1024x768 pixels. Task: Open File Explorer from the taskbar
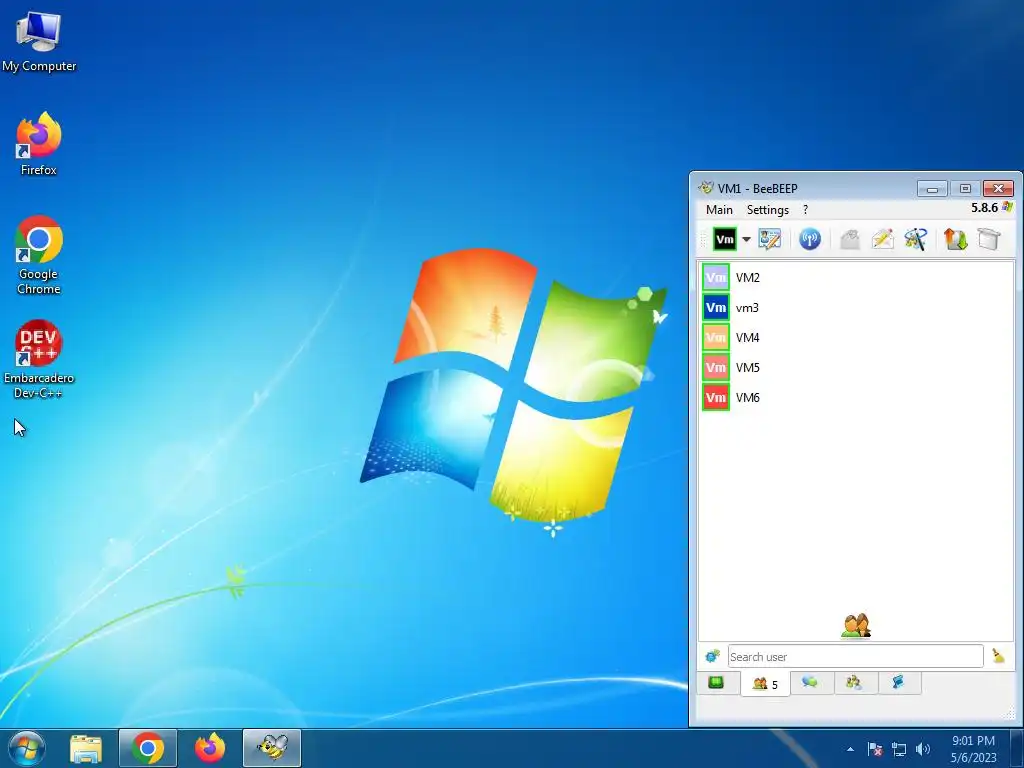pos(86,748)
